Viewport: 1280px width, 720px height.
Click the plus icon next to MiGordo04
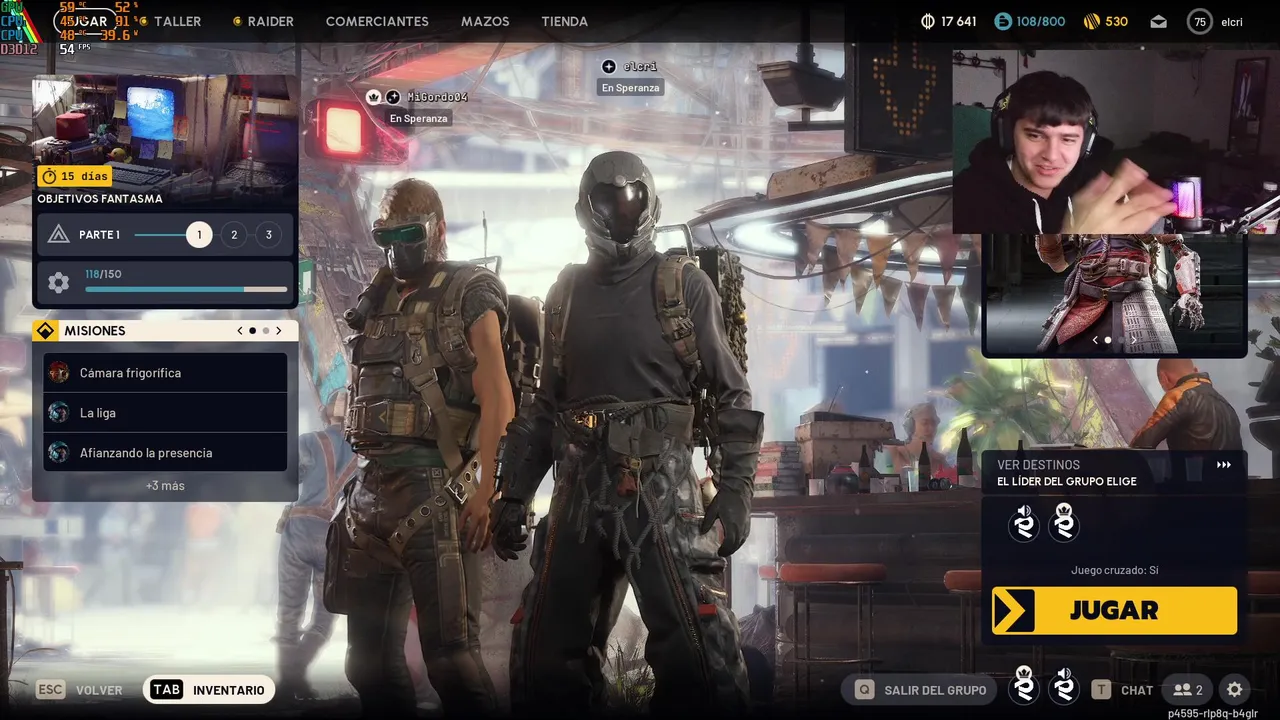pos(393,97)
